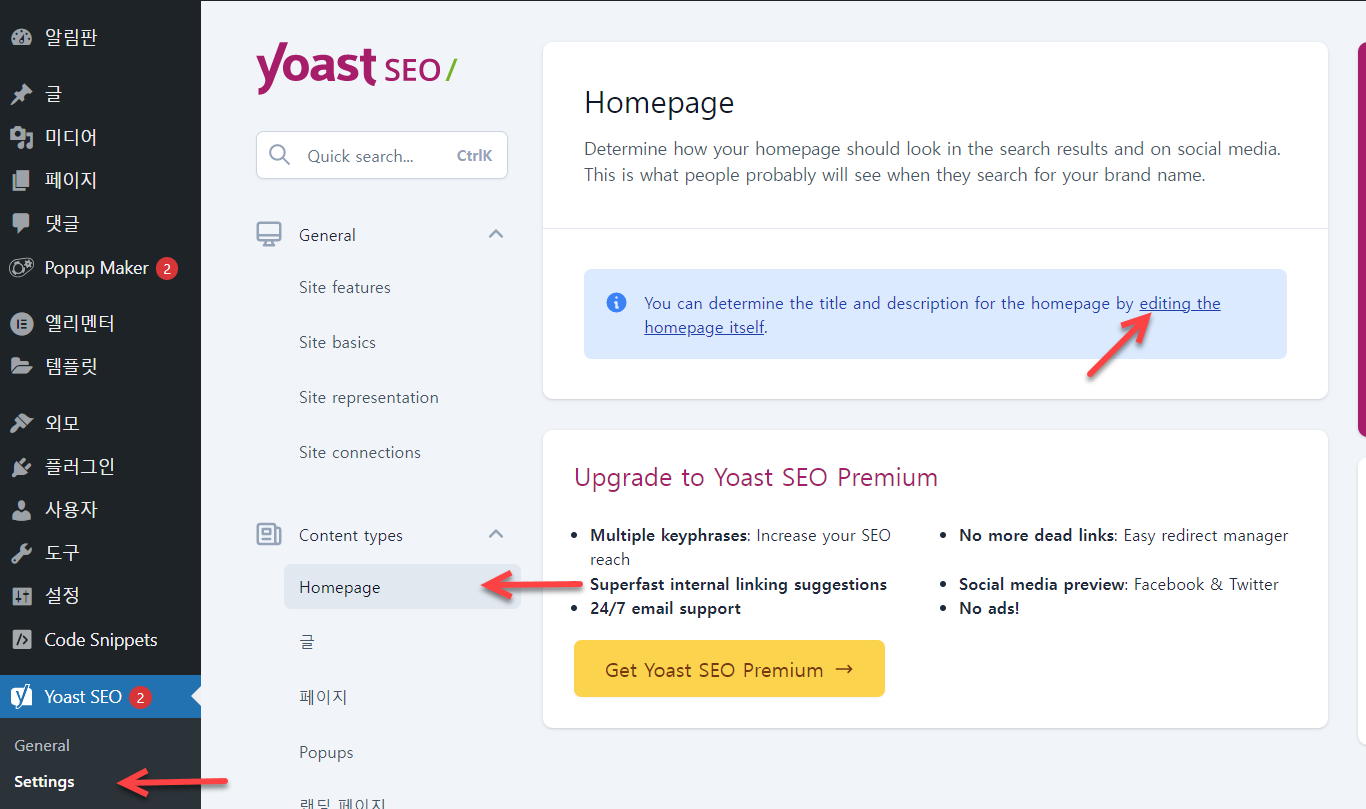
Task: Click the magnifier icon in Quick search
Action: coord(280,155)
